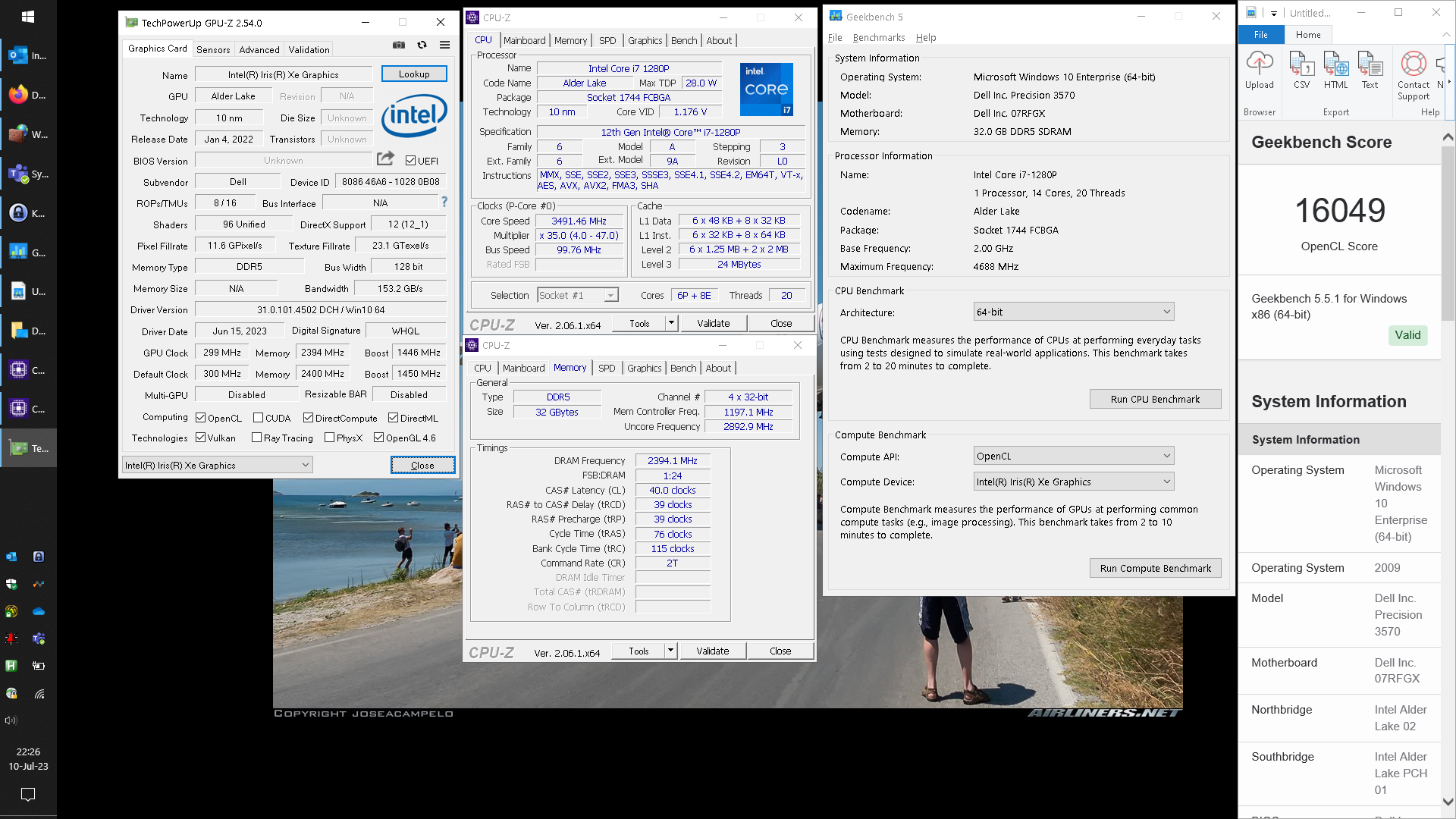
Task: Open the Windows Start button
Action: click(28, 16)
